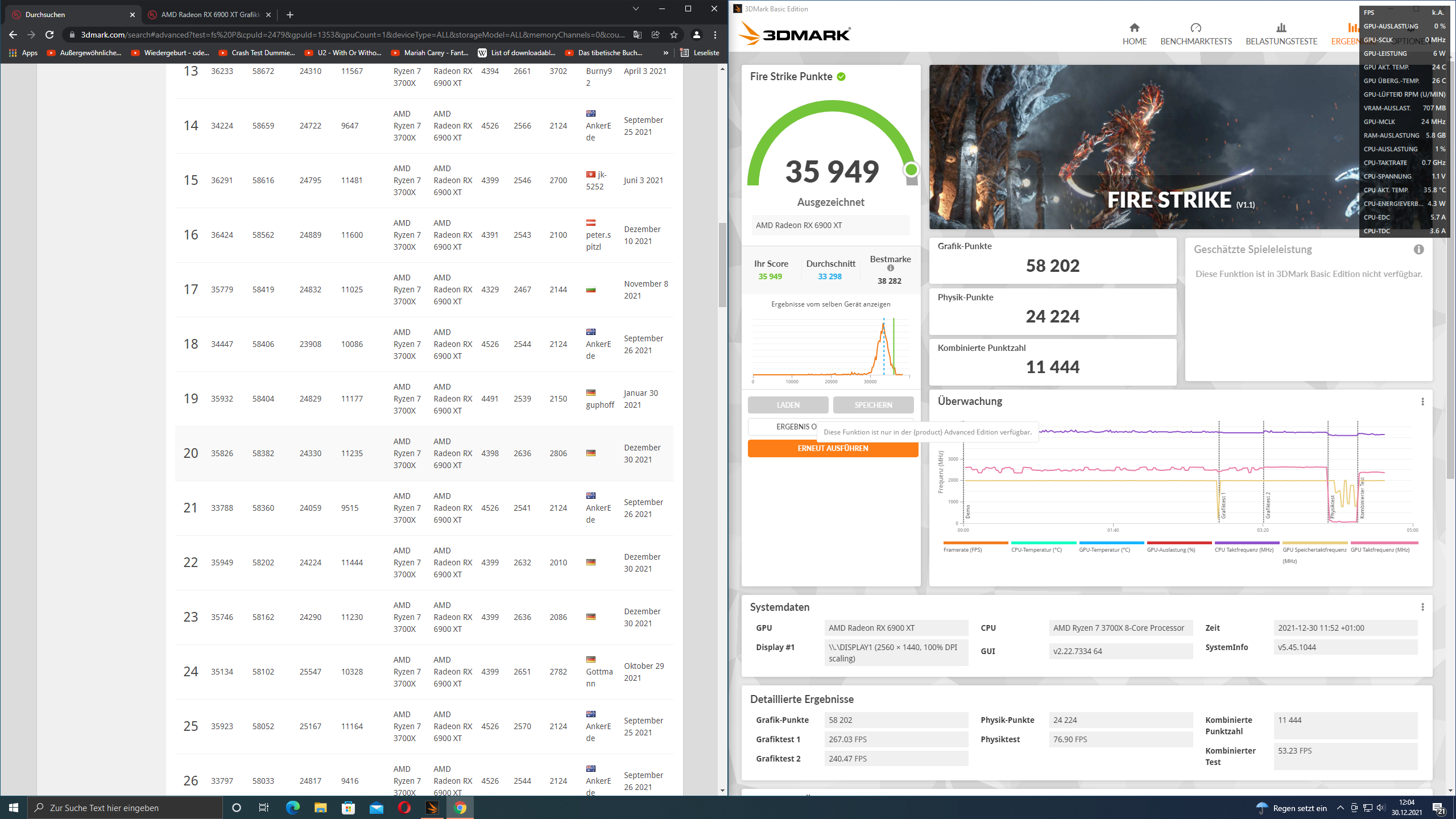Click the SPEICHERN button
This screenshot has width=1456, height=819.
873,405
